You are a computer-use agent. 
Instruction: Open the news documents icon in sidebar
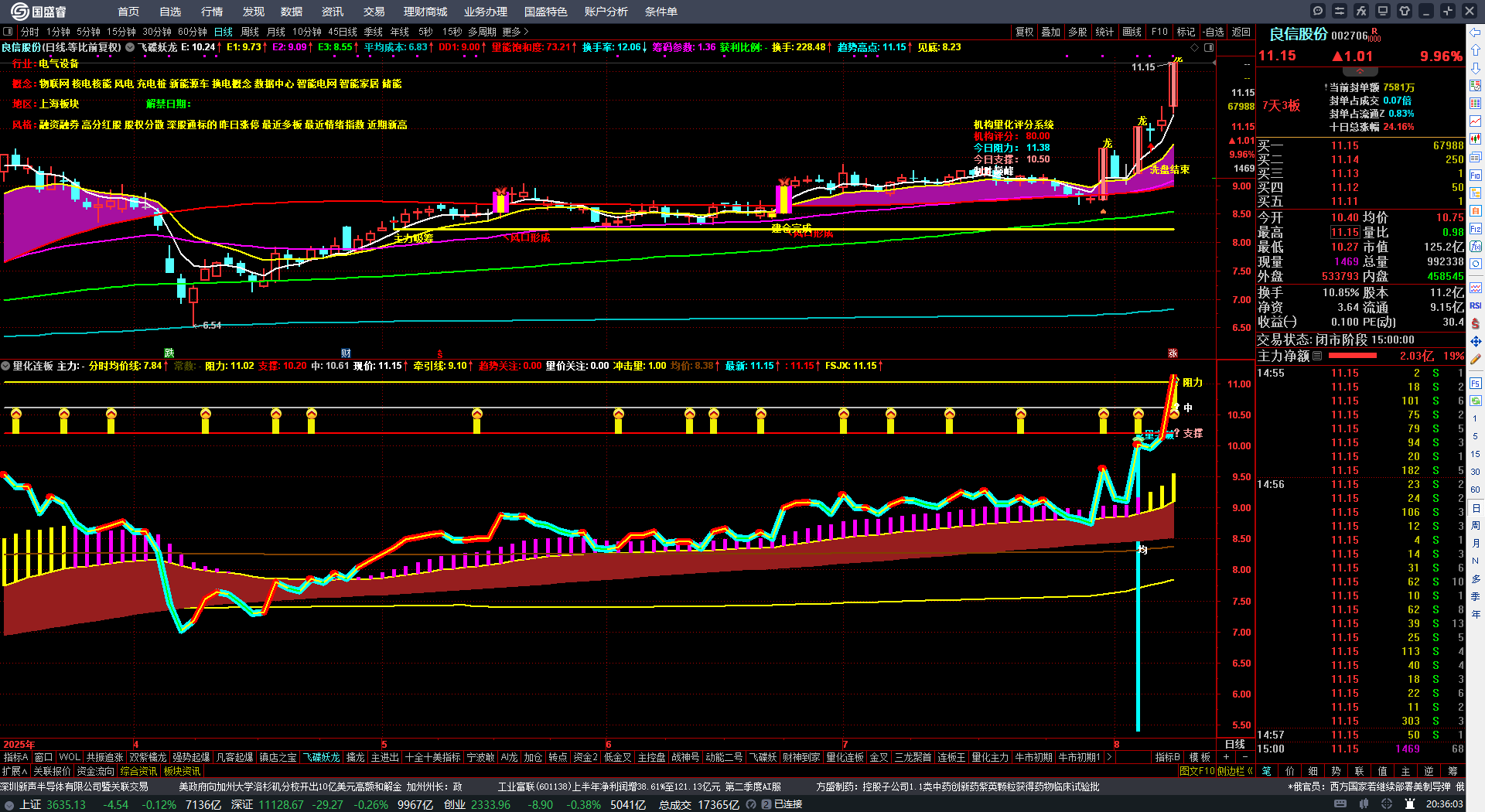tap(1476, 158)
